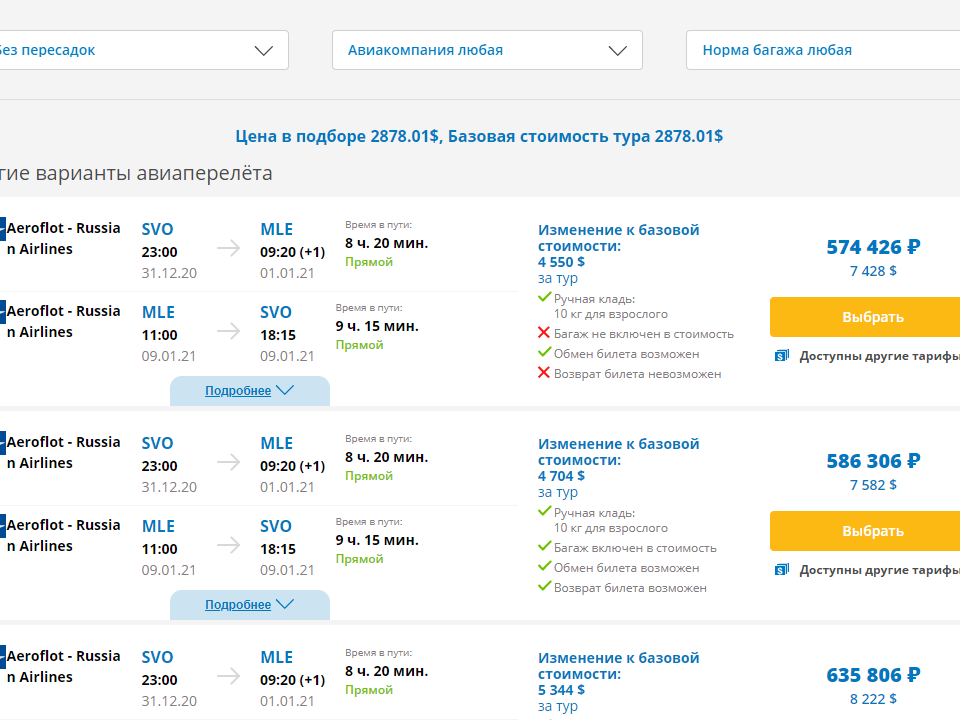The height and width of the screenshot is (720, 960).
Task: Click the green check next to 'Багаж включен в стоимость'
Action: [x=544, y=547]
